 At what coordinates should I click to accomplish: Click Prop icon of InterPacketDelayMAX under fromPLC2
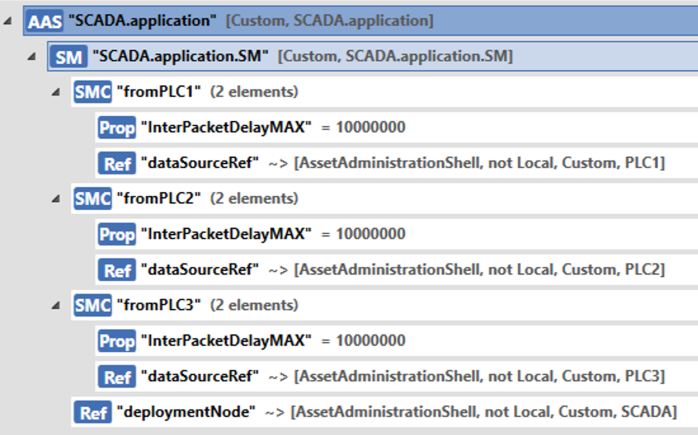[117, 234]
